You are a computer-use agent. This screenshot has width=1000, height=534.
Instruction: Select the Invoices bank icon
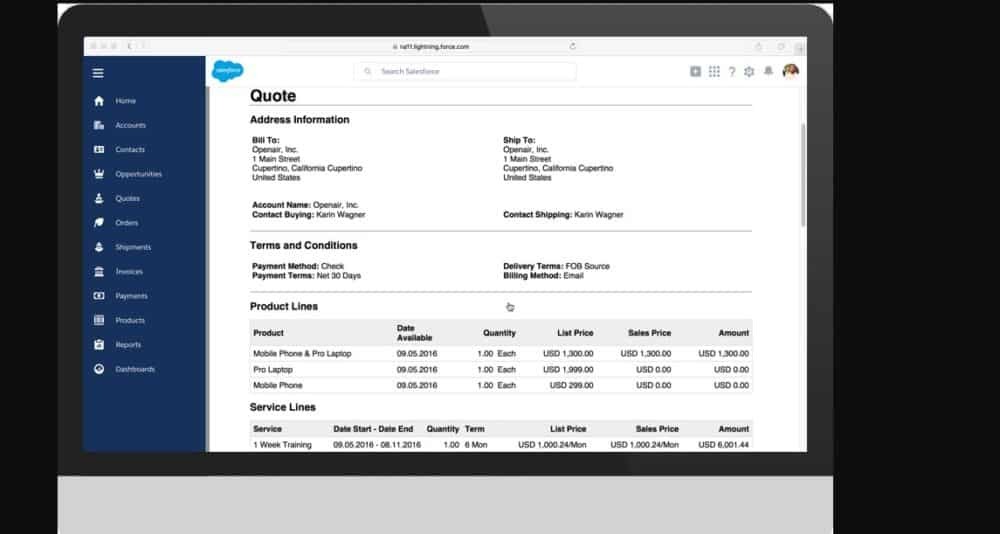click(x=98, y=272)
